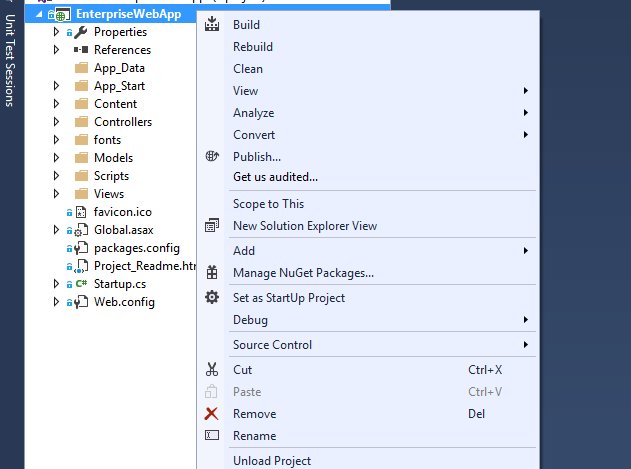This screenshot has width=631, height=469.
Task: Expand the Scripts folder arrow
Action: coord(56,176)
